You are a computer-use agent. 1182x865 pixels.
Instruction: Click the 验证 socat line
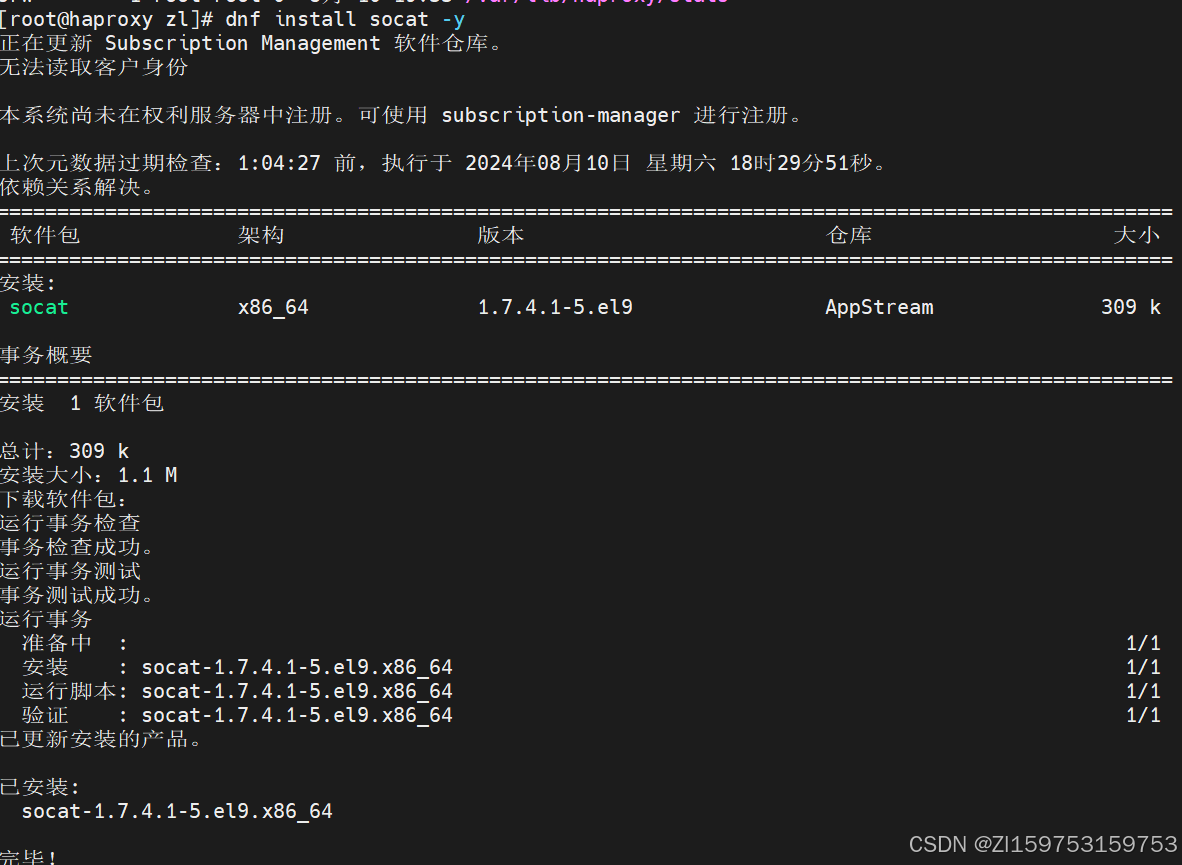237,716
